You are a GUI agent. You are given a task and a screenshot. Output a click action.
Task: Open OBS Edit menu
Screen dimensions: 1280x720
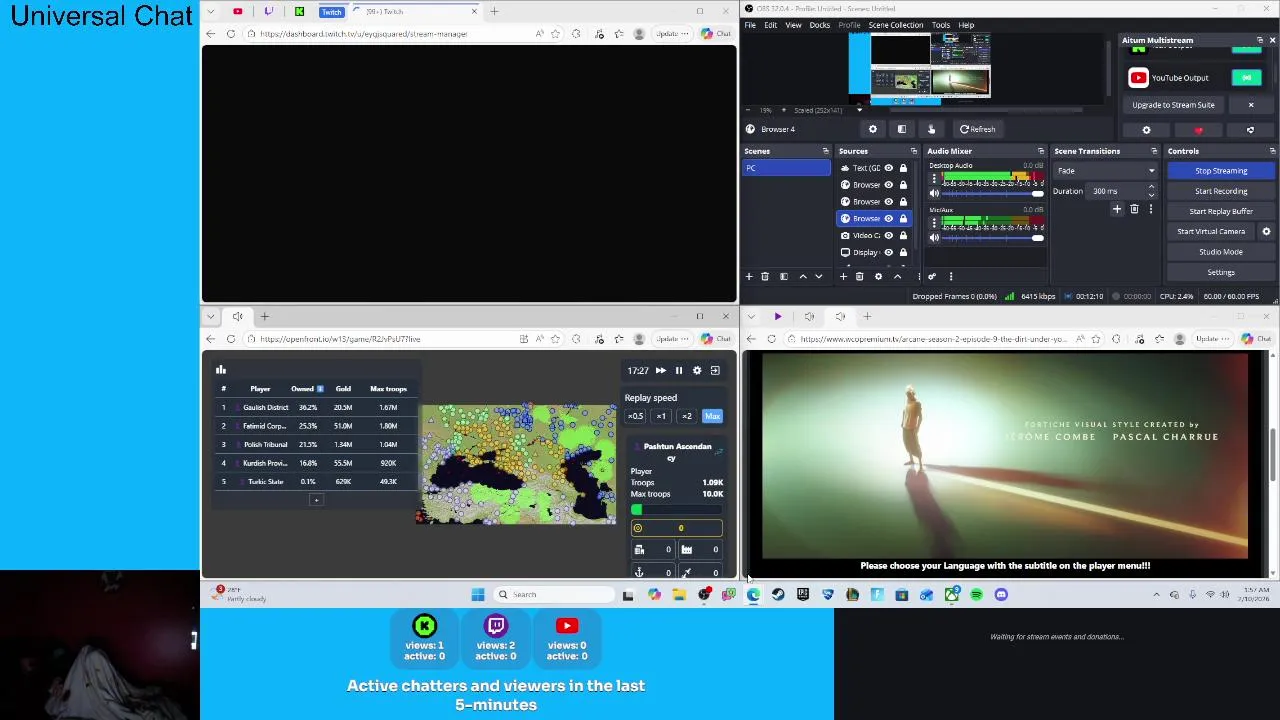(771, 25)
